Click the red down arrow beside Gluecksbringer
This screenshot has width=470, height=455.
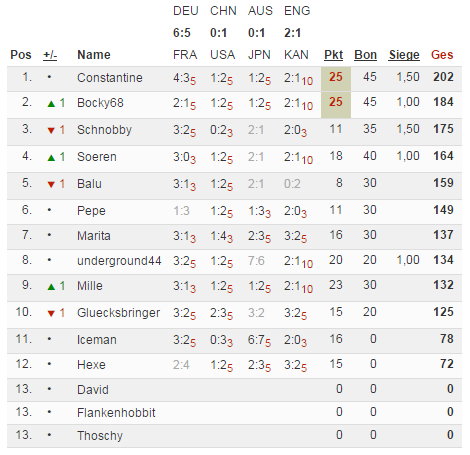click(x=51, y=313)
